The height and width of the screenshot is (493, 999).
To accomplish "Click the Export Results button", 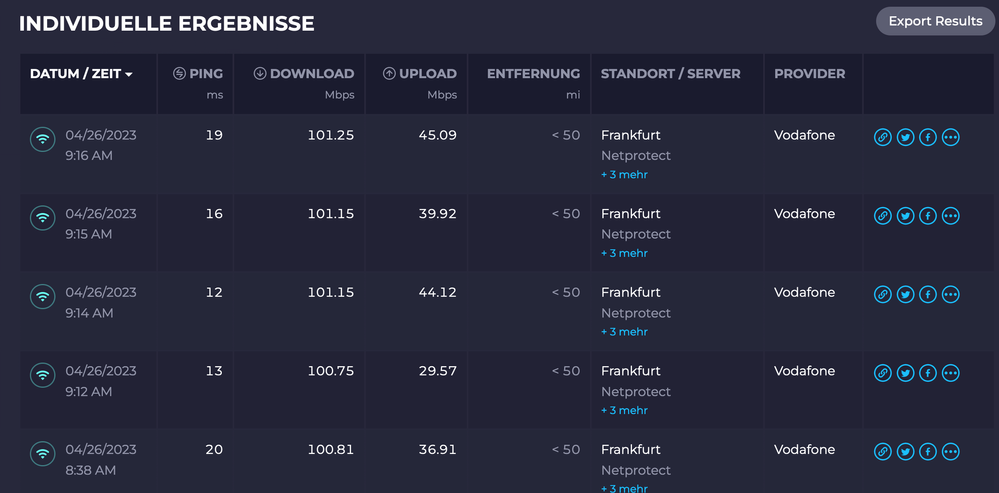I will click(x=935, y=21).
